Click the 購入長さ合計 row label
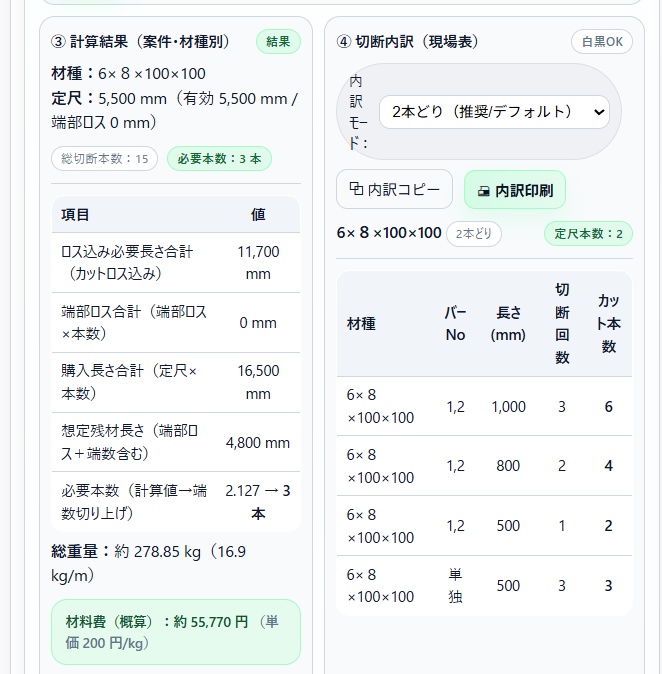662x674 pixels. pyautogui.click(x=129, y=382)
